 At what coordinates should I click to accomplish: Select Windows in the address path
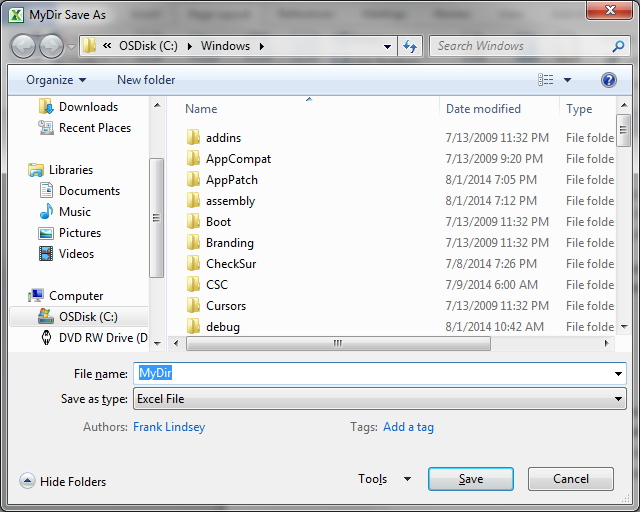pyautogui.click(x=225, y=46)
